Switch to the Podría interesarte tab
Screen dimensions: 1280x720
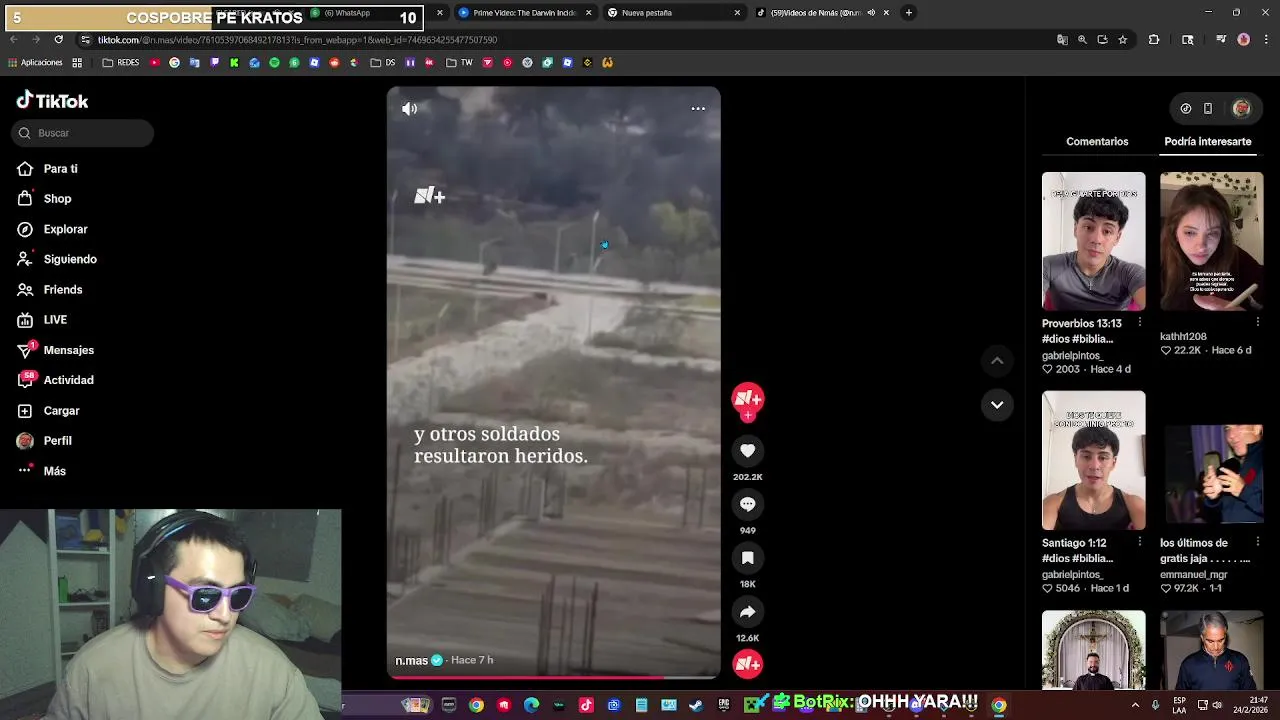pos(1208,141)
